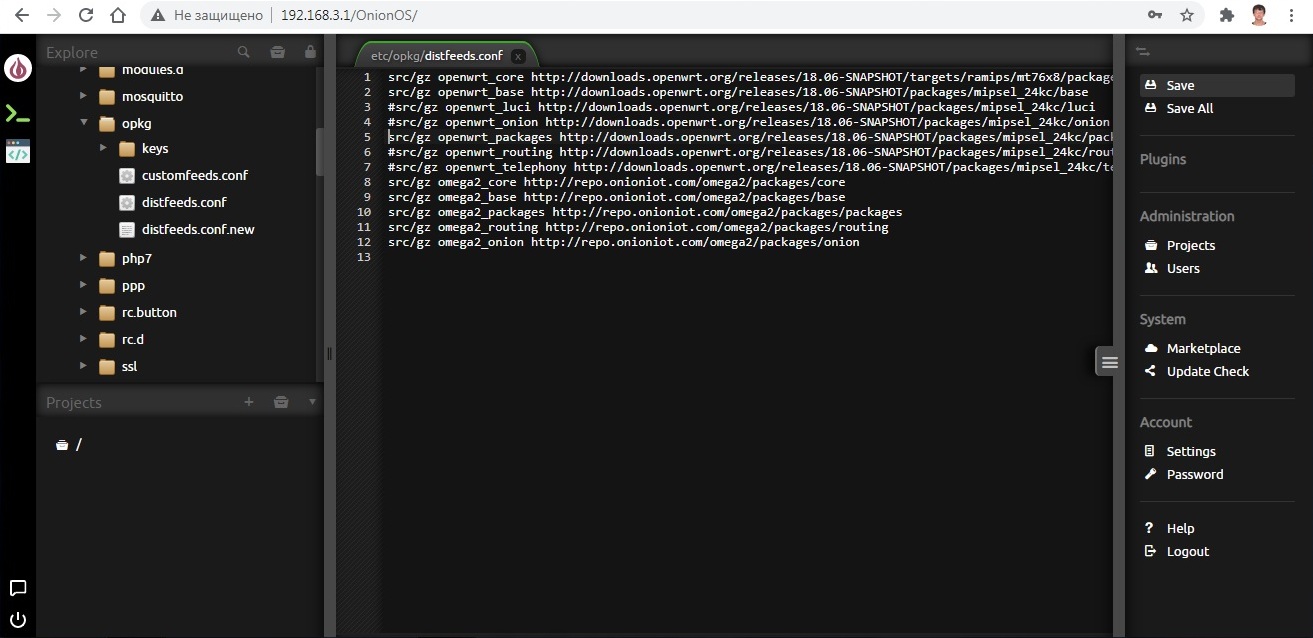Open the browser home page
Screen dimensions: 1313x638
pyautogui.click(x=118, y=15)
